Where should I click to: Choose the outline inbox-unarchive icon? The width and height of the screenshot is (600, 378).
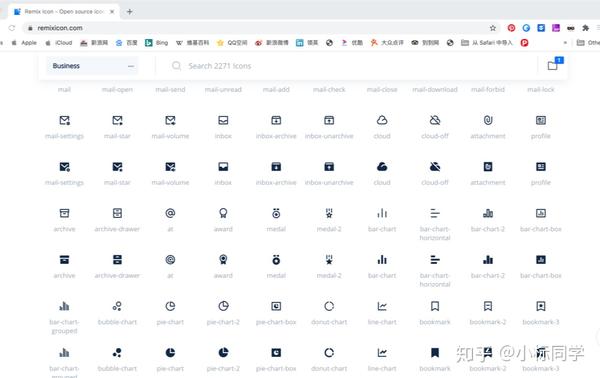pos(329,121)
